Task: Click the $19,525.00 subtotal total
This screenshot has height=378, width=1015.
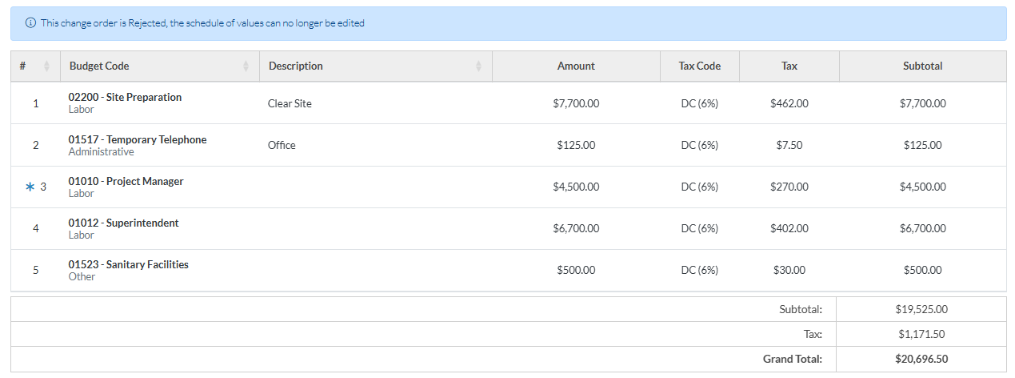Action: [922, 309]
